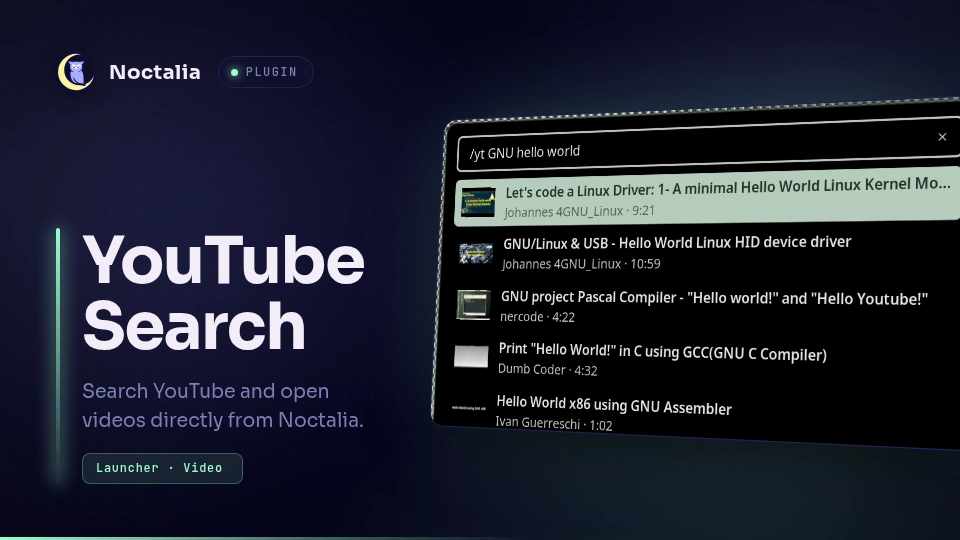
Task: Open thumbnail of Hello World x86 result
Action: point(468,408)
